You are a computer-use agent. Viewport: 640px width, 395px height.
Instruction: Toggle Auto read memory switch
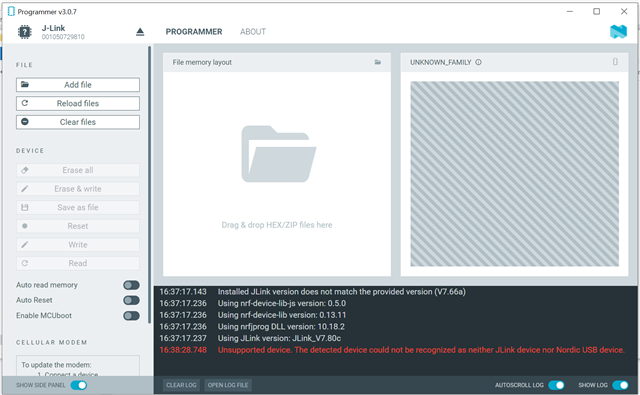pyautogui.click(x=131, y=285)
